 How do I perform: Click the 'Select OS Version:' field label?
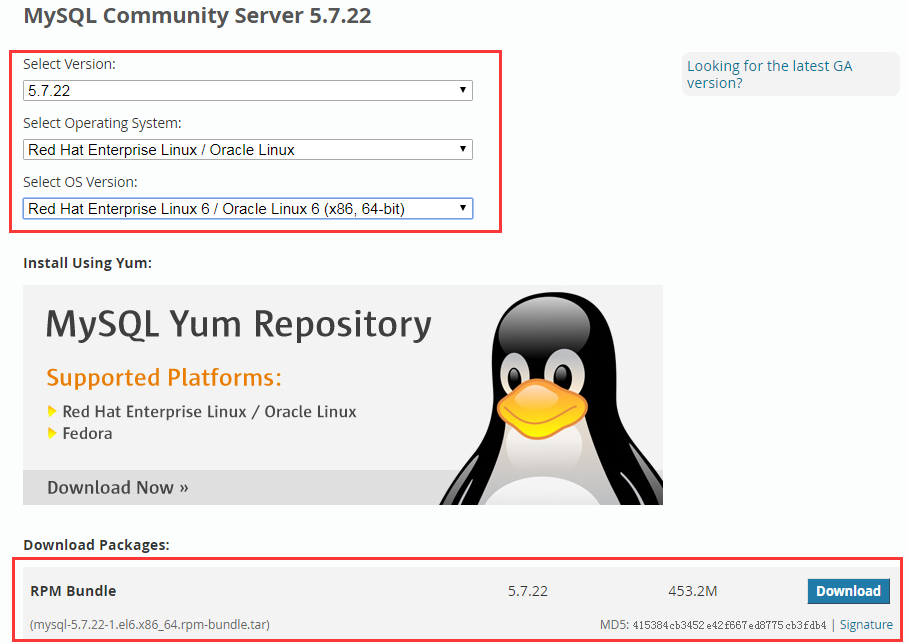pos(80,183)
